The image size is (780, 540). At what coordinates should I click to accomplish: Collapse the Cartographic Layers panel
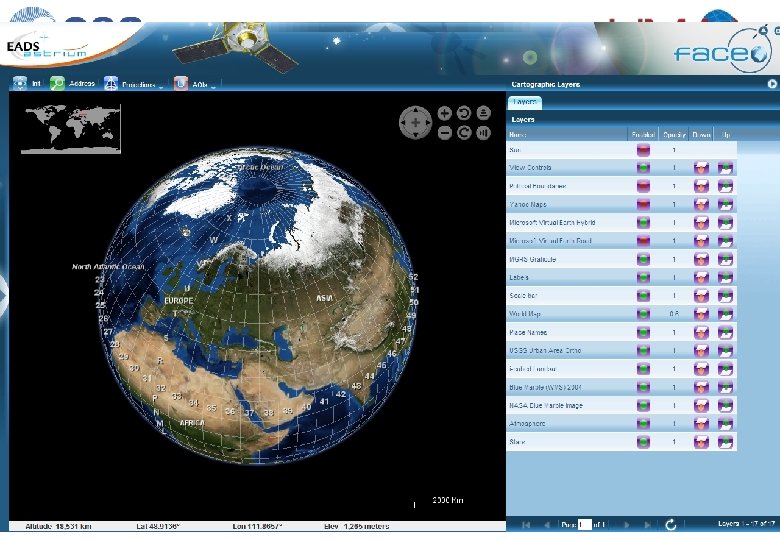pyautogui.click(x=772, y=84)
